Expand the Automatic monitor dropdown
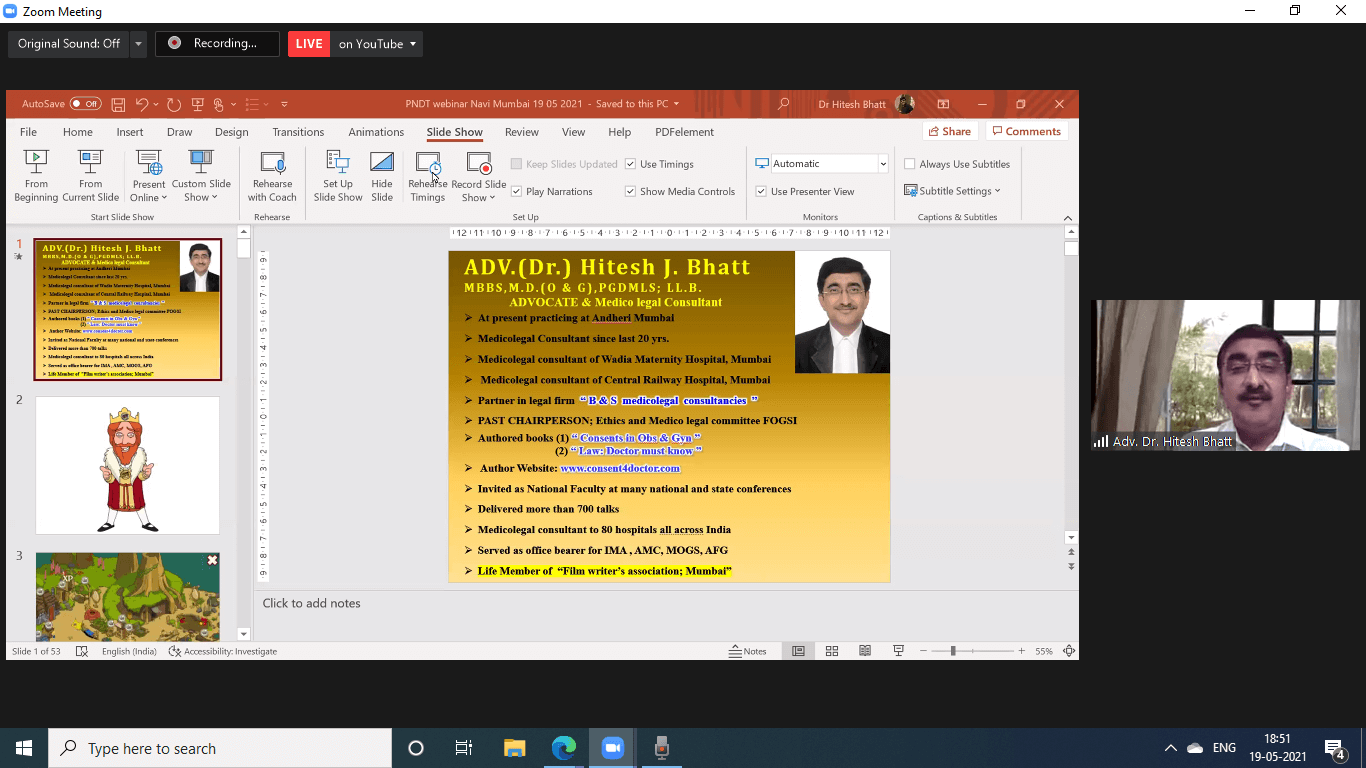Image resolution: width=1366 pixels, height=768 pixels. click(882, 164)
